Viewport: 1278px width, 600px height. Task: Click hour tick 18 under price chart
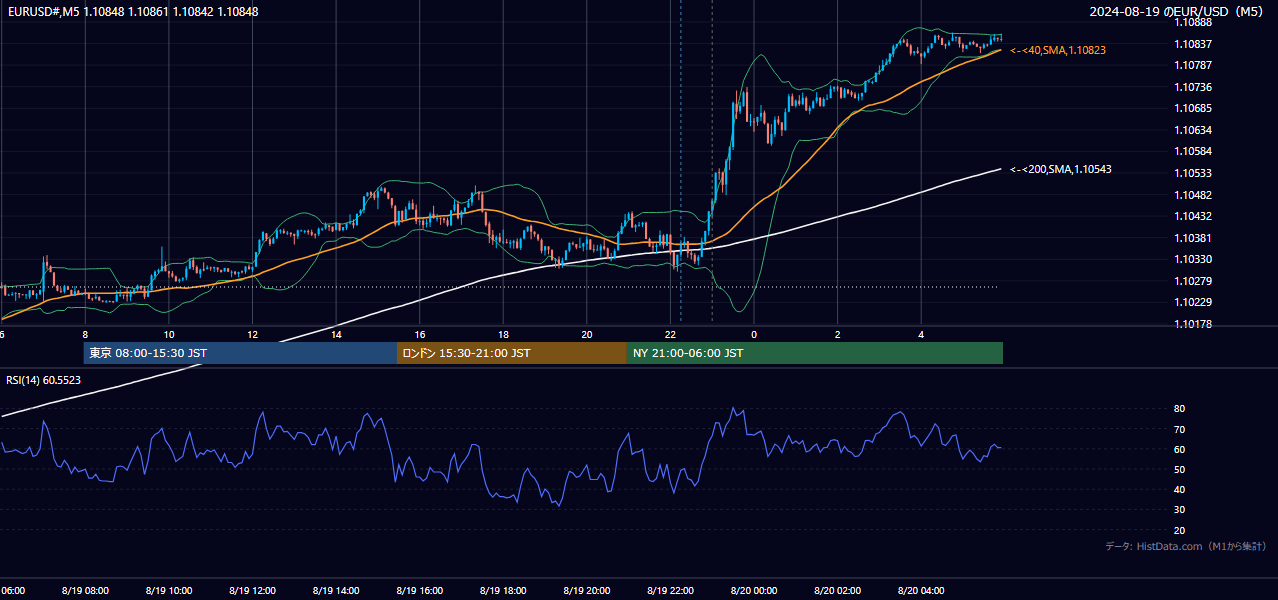pyautogui.click(x=503, y=335)
